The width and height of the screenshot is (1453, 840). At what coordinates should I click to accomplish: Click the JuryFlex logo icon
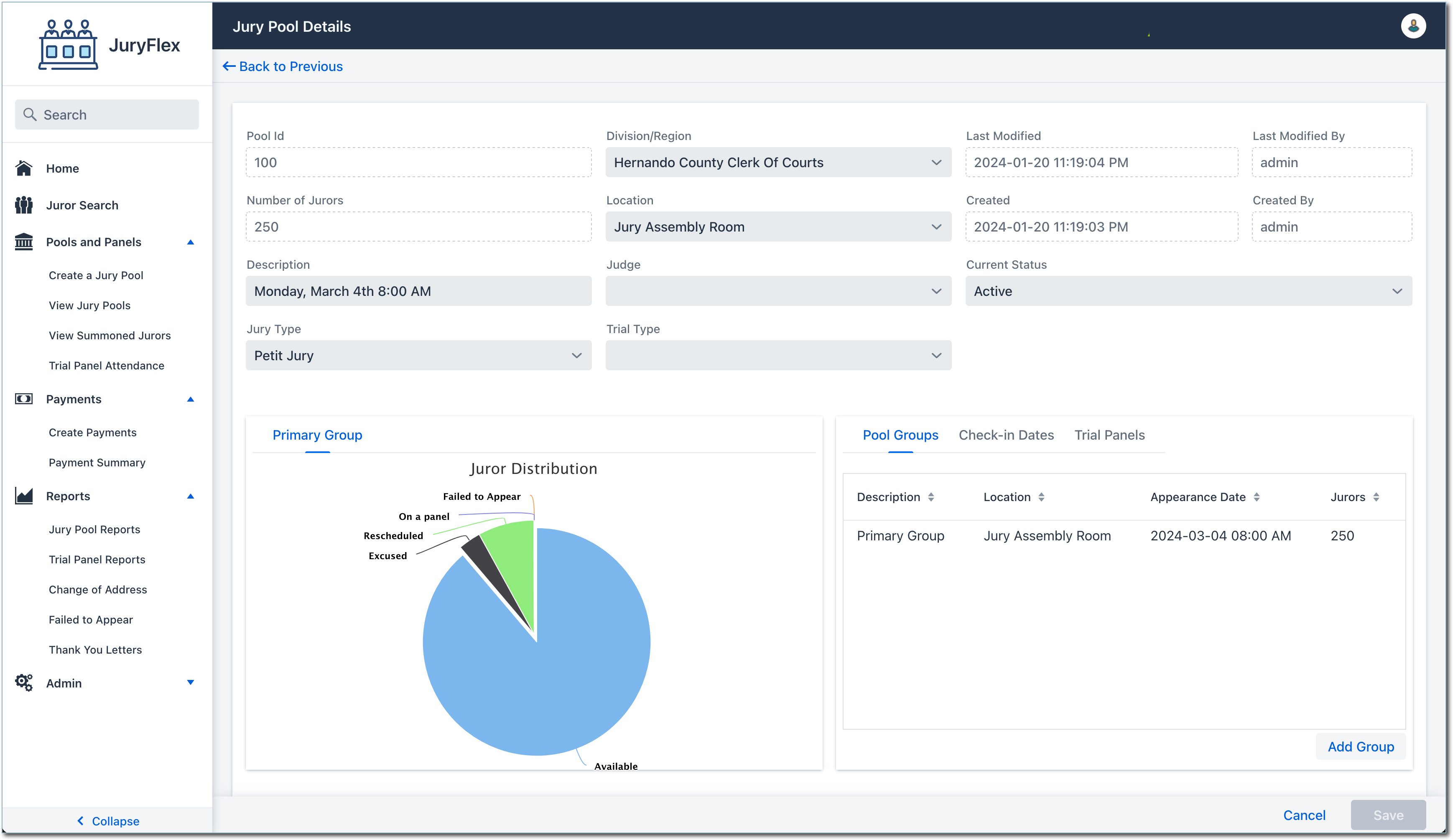(x=68, y=45)
